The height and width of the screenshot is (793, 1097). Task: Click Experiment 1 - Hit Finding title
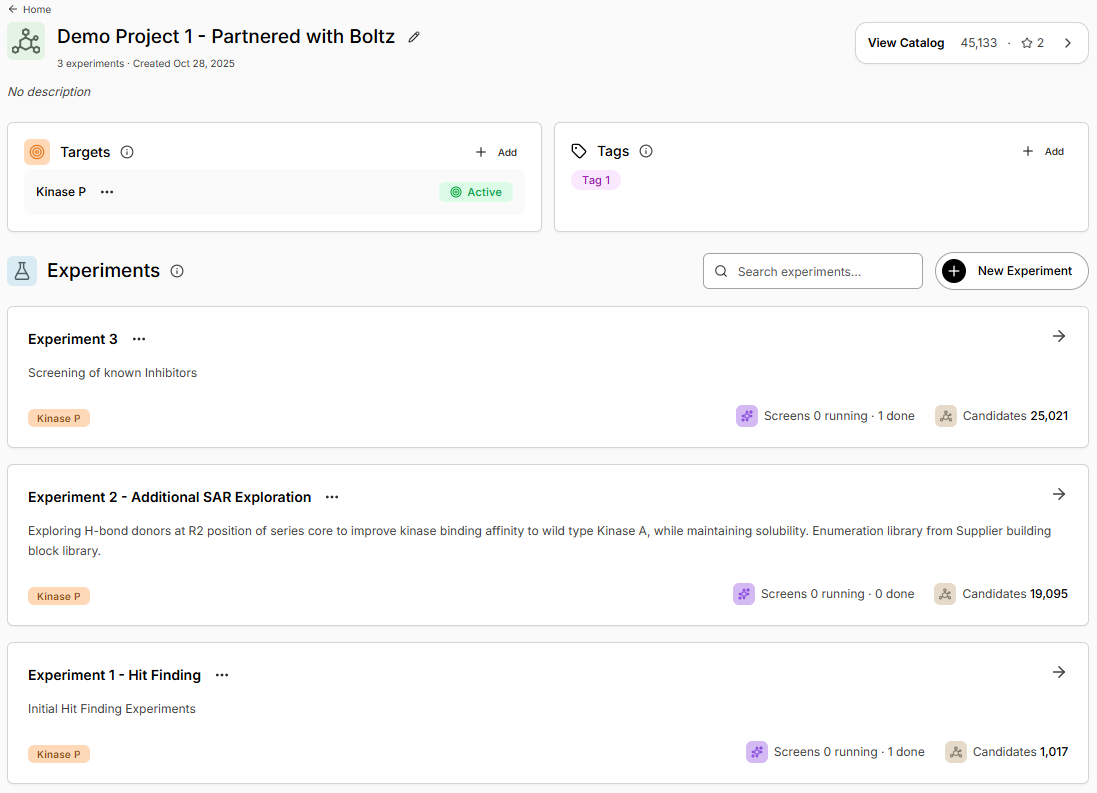click(x=114, y=675)
